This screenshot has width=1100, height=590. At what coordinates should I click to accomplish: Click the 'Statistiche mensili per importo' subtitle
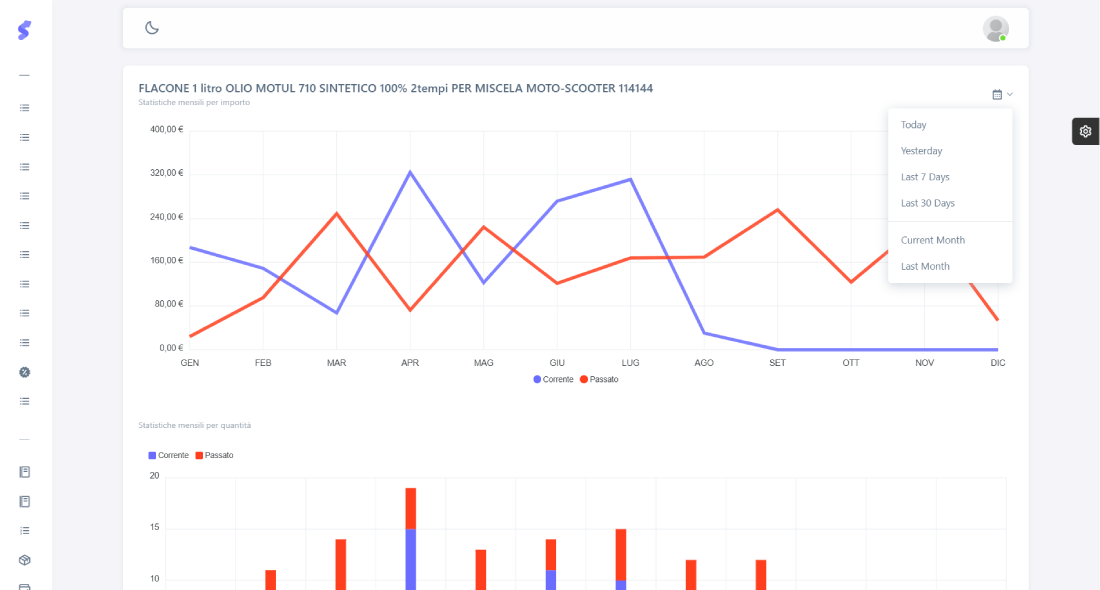pyautogui.click(x=194, y=102)
